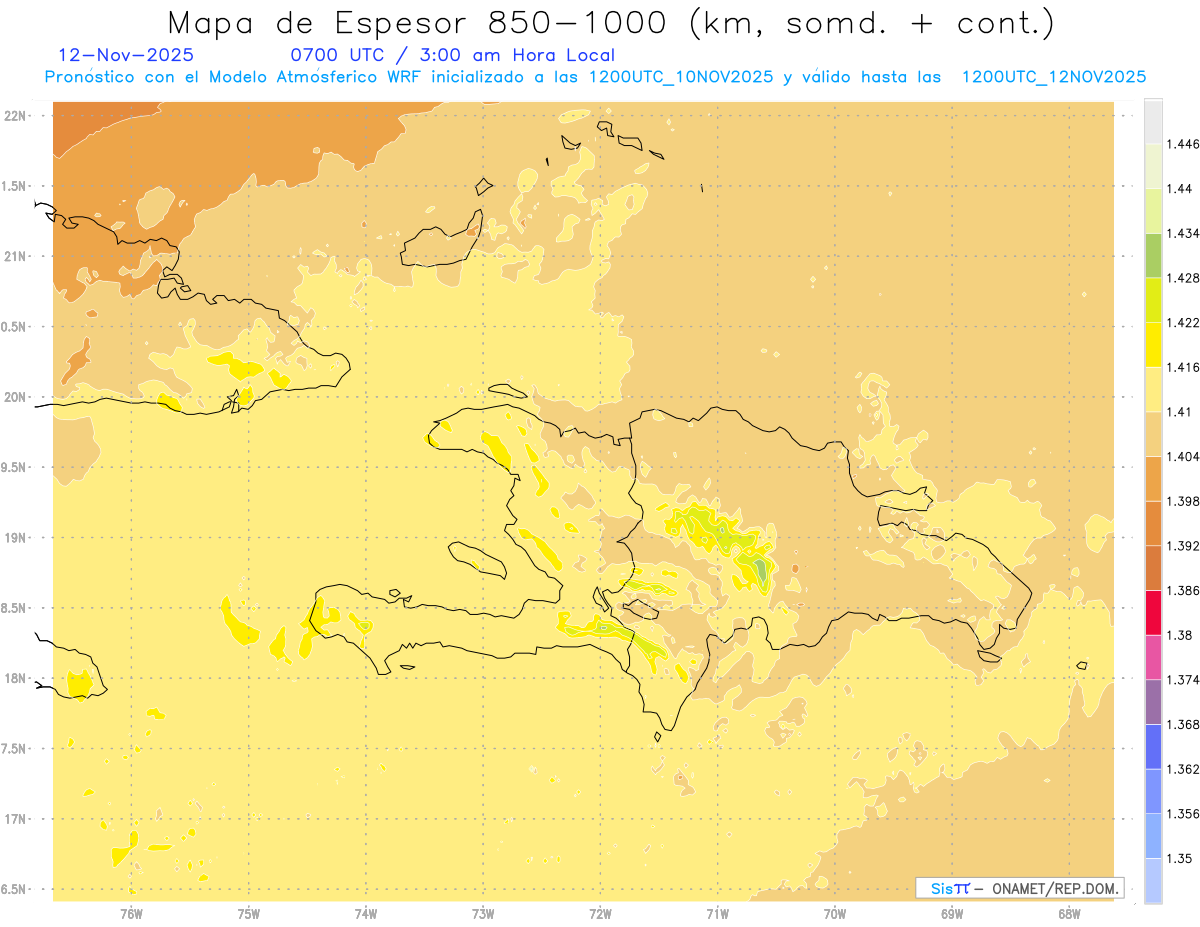
Task: Click the latitude label '20N'
Action: coord(16,397)
